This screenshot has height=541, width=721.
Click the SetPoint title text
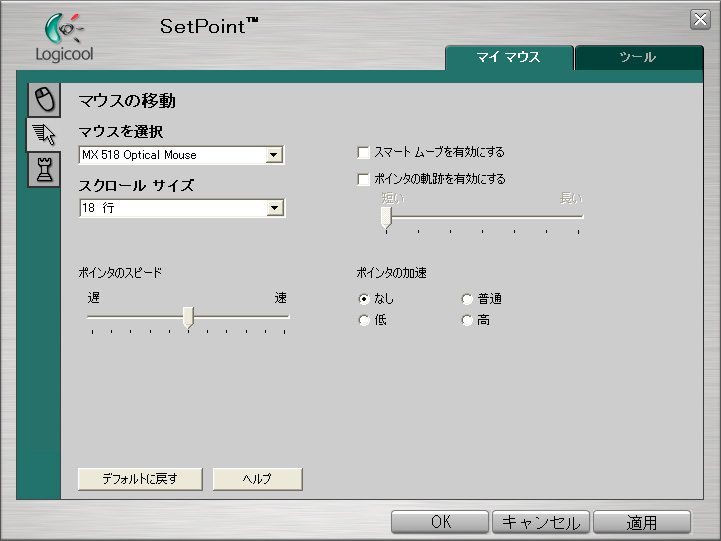click(x=209, y=26)
